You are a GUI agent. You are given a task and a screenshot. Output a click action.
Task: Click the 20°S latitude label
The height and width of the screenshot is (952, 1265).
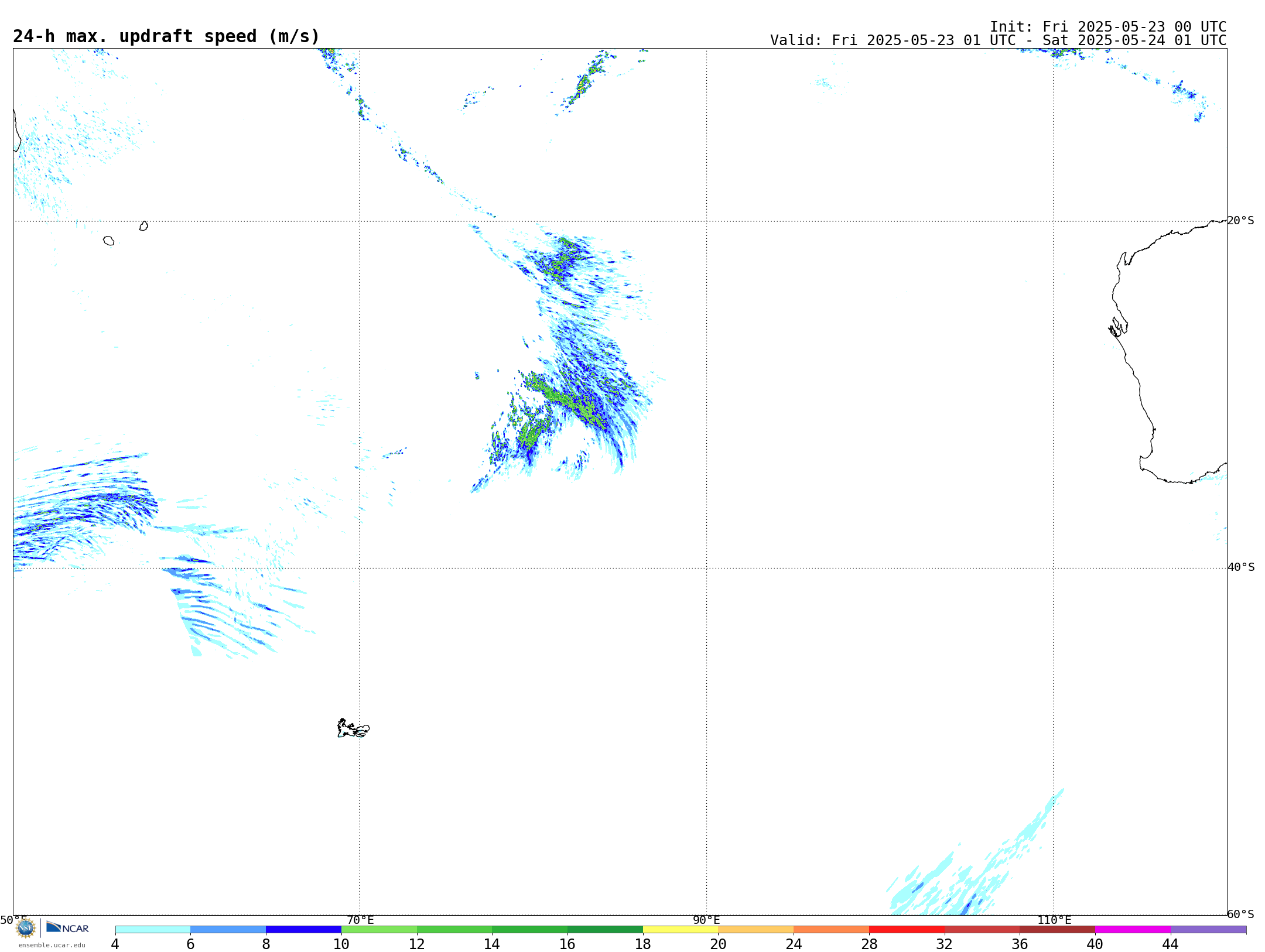(x=1241, y=220)
